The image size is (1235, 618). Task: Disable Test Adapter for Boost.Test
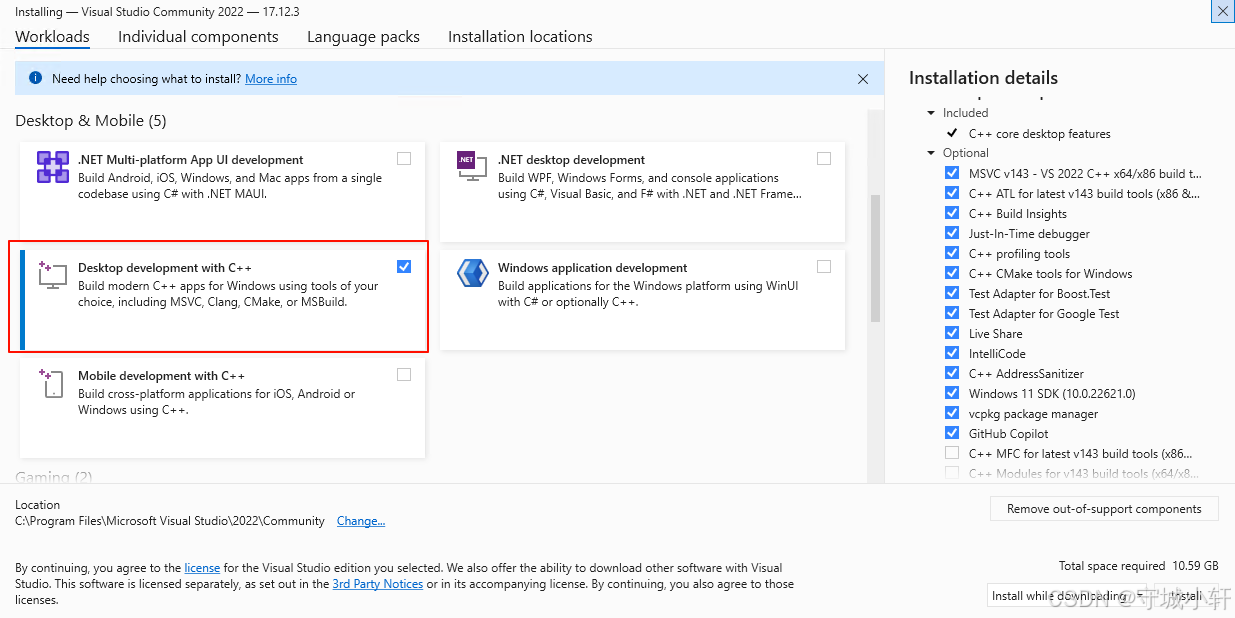(952, 293)
